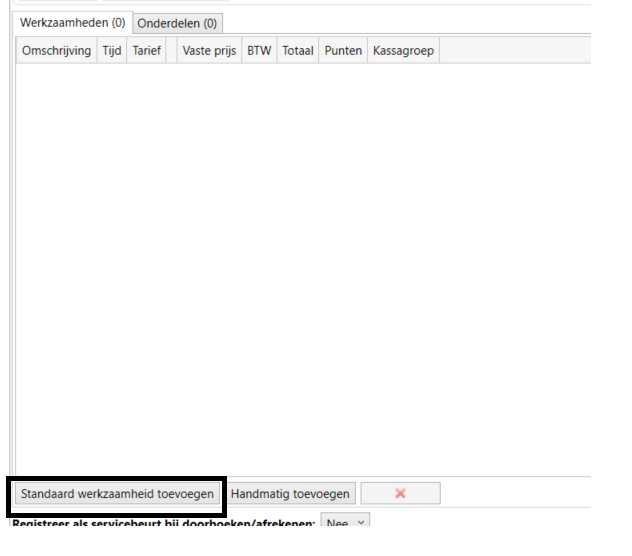Click the BTW column header
The image size is (632, 556).
(259, 51)
